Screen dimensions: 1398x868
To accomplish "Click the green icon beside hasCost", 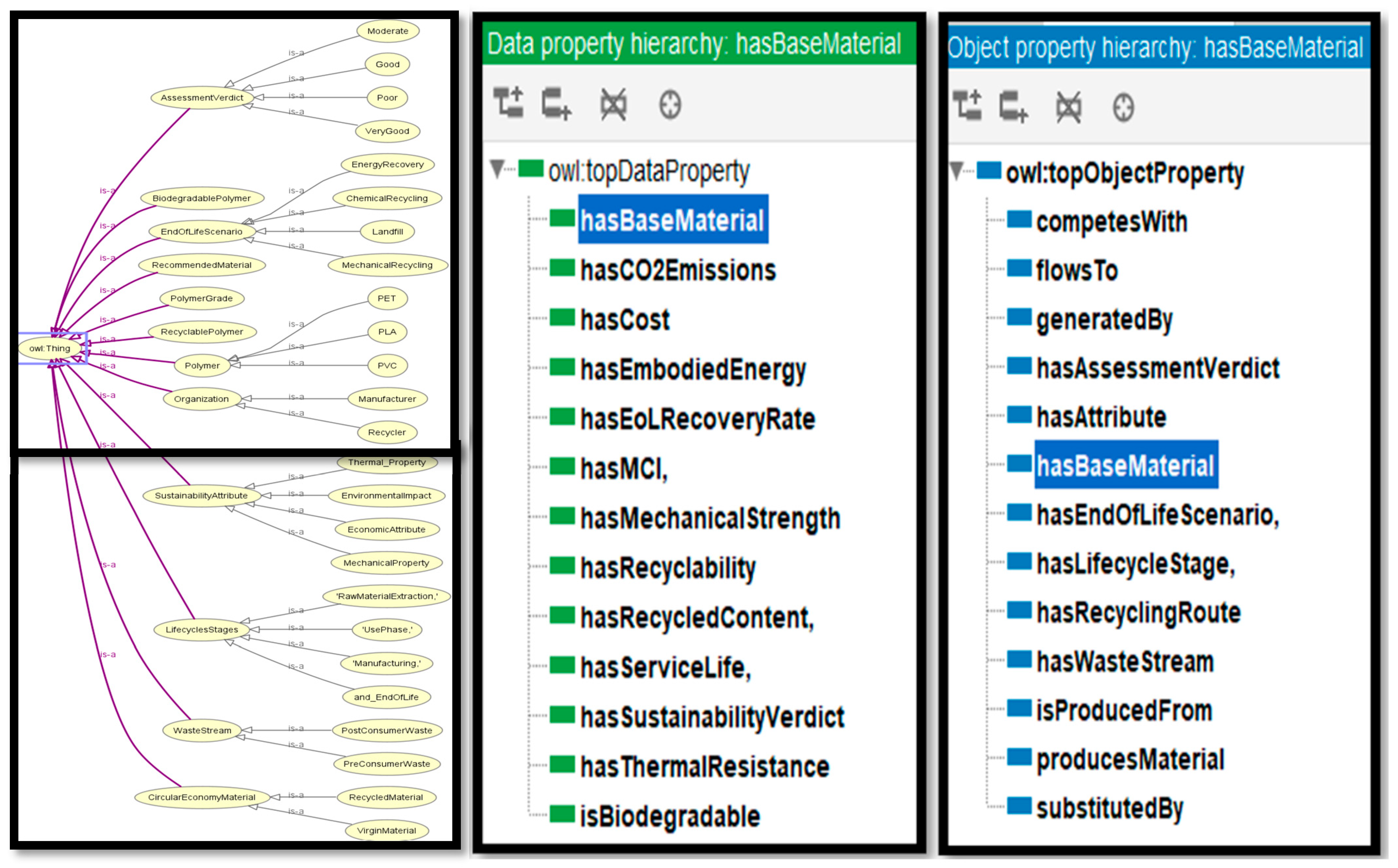I will (562, 317).
